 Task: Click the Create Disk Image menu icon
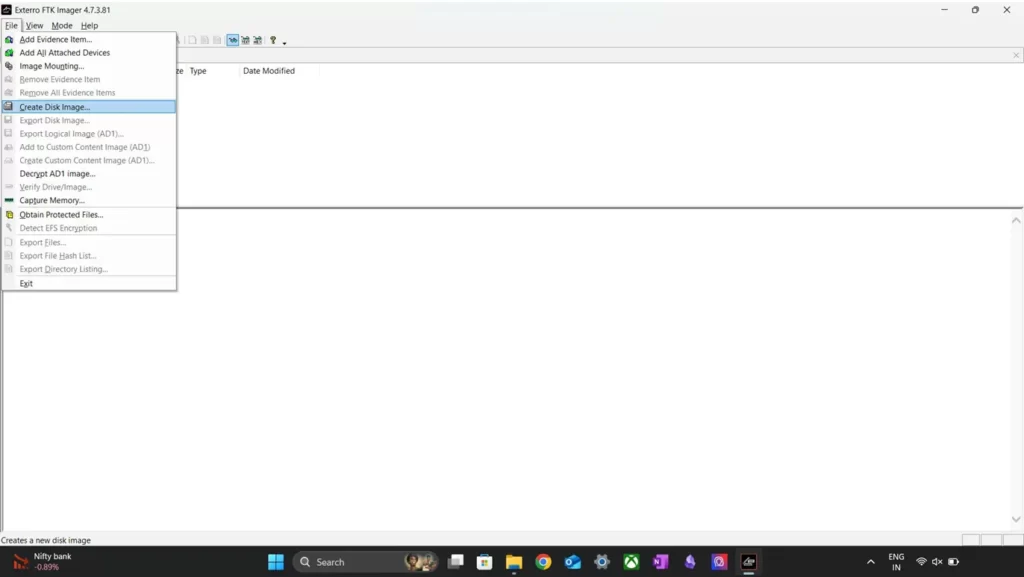point(9,107)
